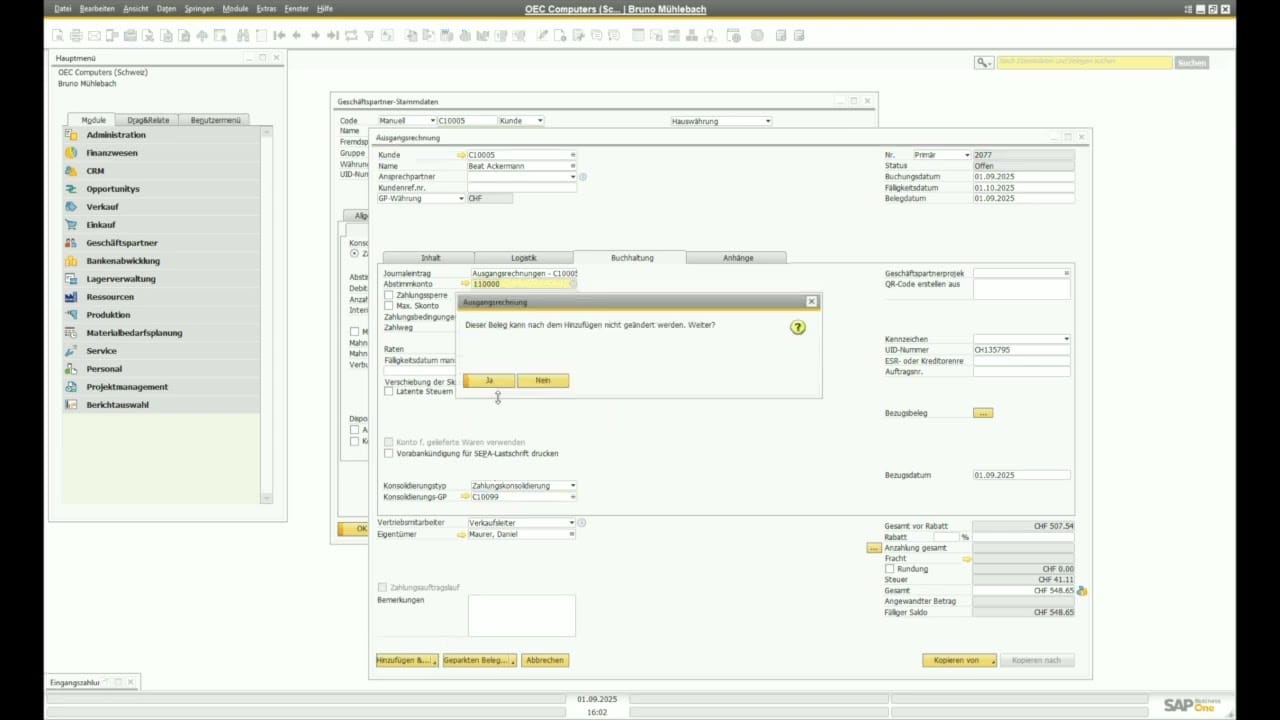Image resolution: width=1280 pixels, height=720 pixels.
Task: Open the Lagerverwaltung module icon
Action: click(x=71, y=279)
